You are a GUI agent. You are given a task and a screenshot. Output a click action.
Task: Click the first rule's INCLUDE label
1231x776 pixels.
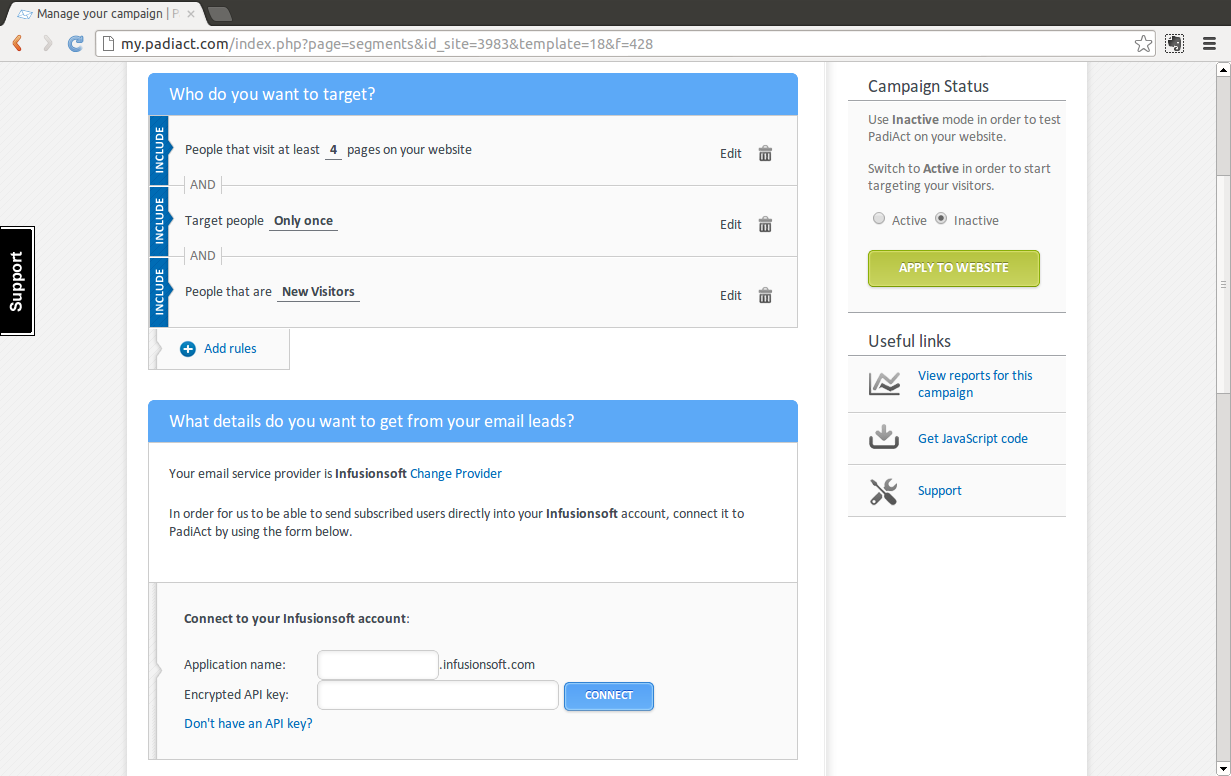[x=159, y=151]
